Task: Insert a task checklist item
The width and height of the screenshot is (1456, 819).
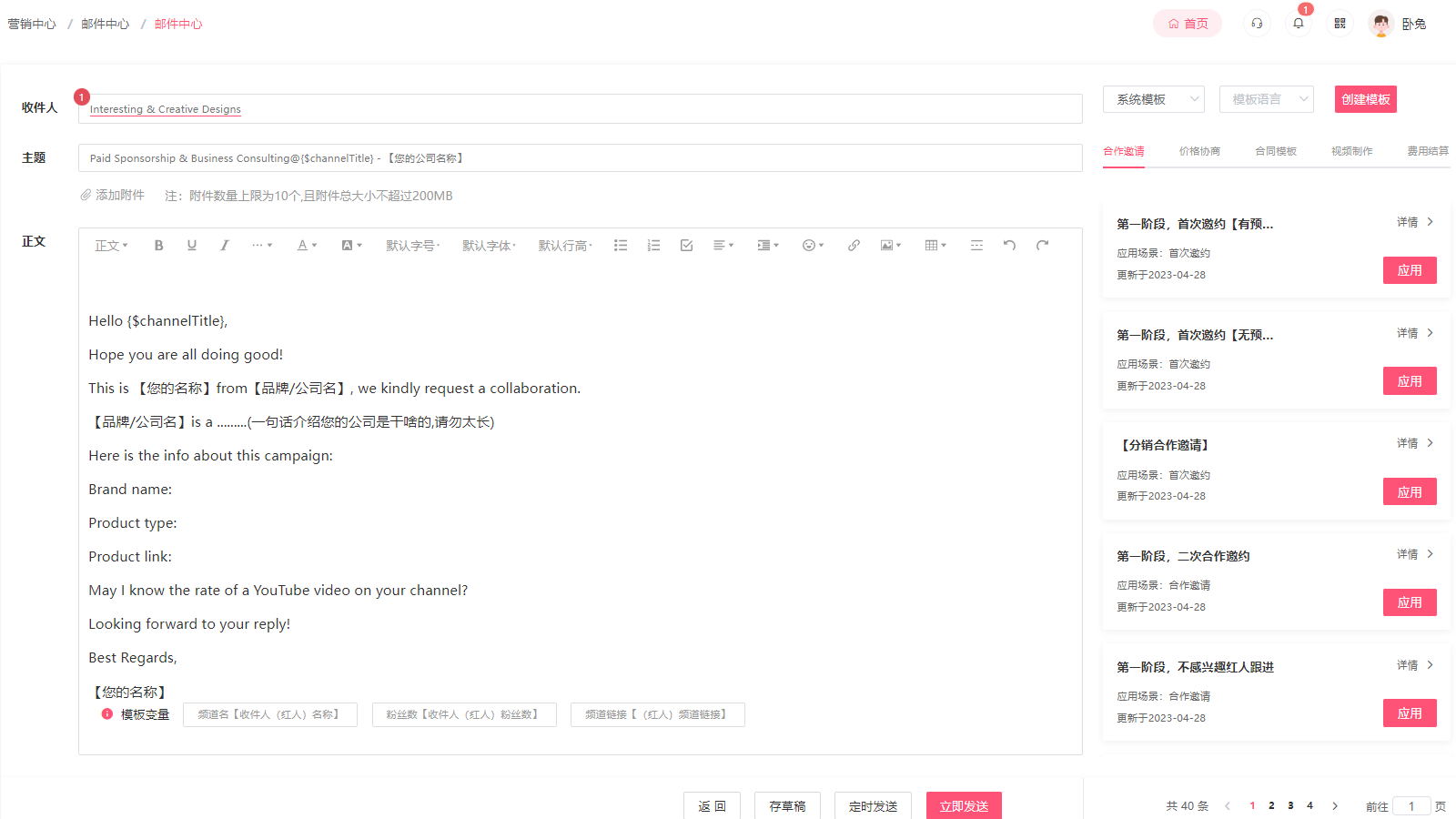Action: click(685, 245)
